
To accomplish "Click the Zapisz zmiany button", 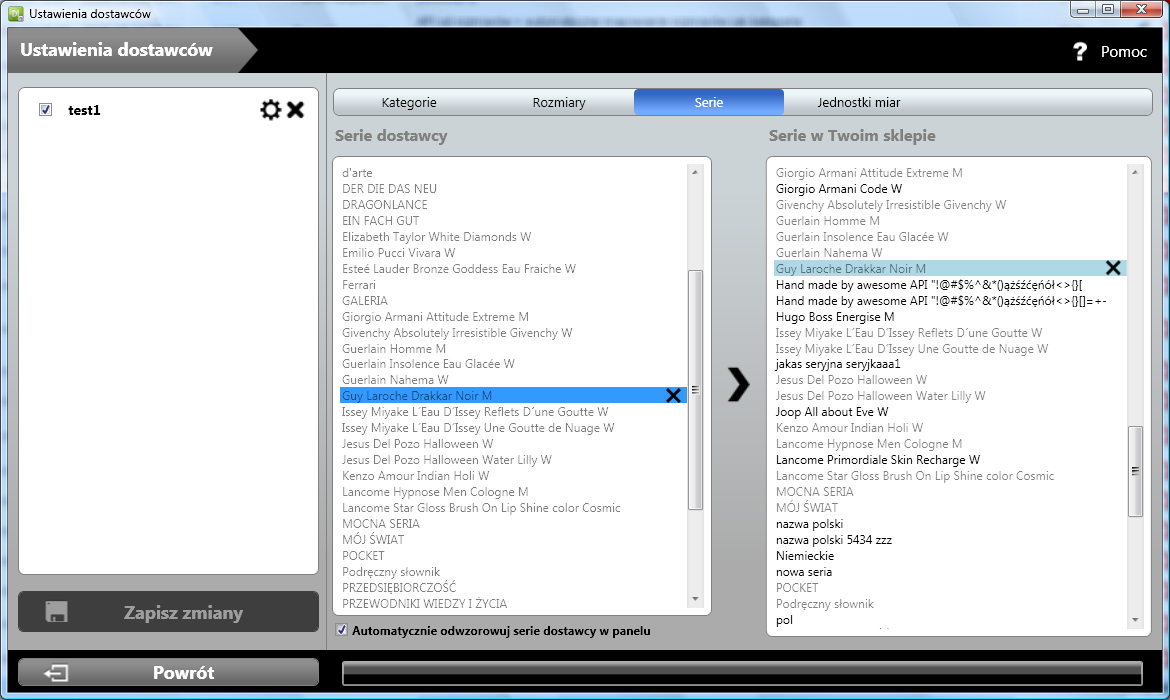I will click(x=169, y=612).
